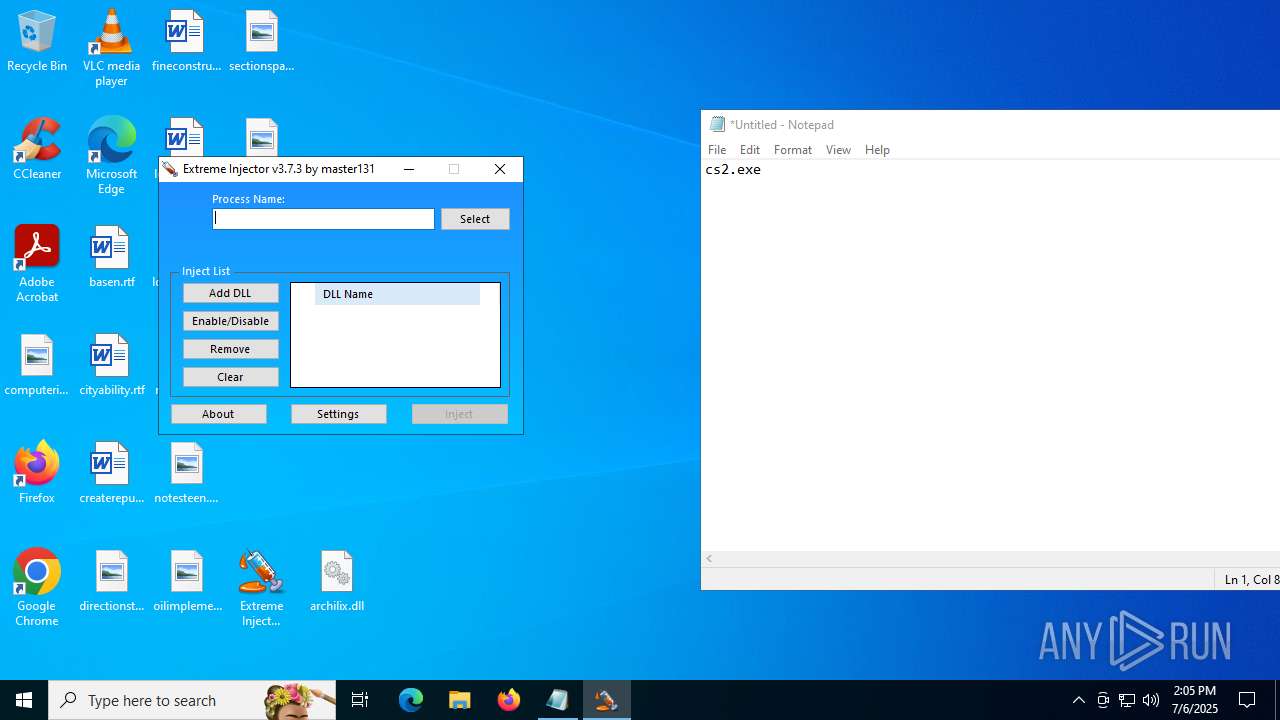The image size is (1280, 720).
Task: Open the Recycle Bin desktop icon
Action: coord(37,42)
